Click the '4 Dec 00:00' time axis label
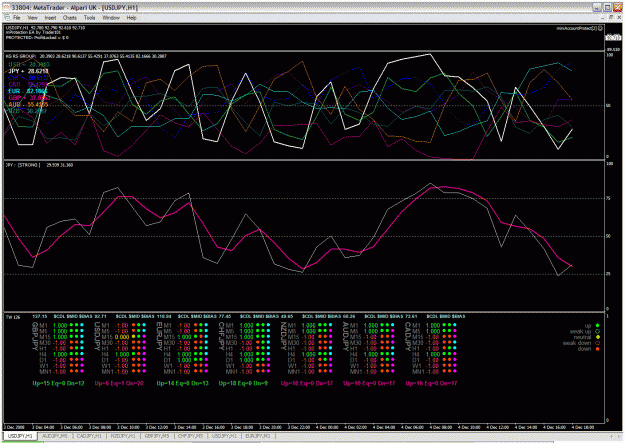The image size is (625, 443). (x=327, y=427)
